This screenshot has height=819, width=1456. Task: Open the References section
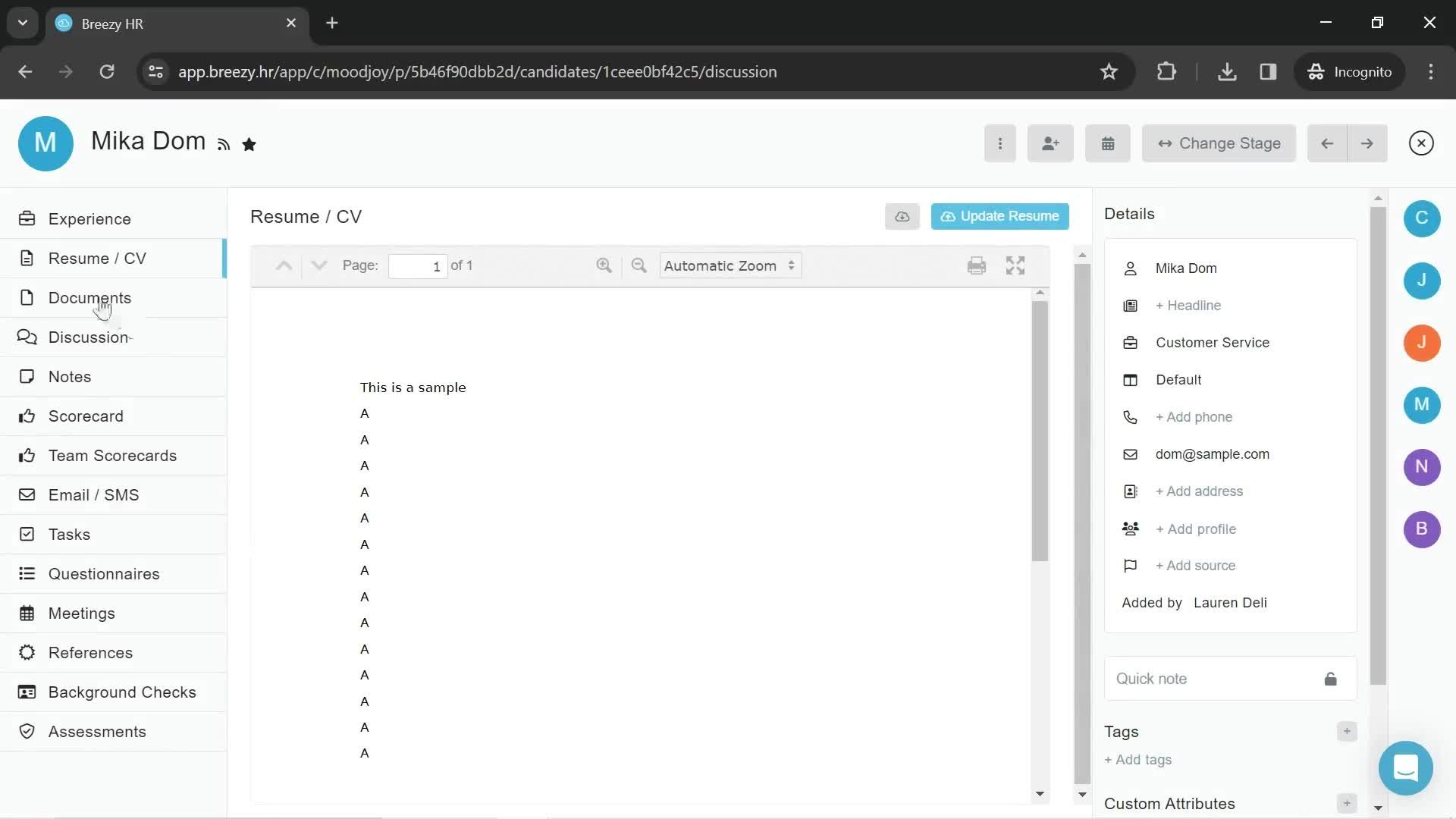click(x=114, y=653)
